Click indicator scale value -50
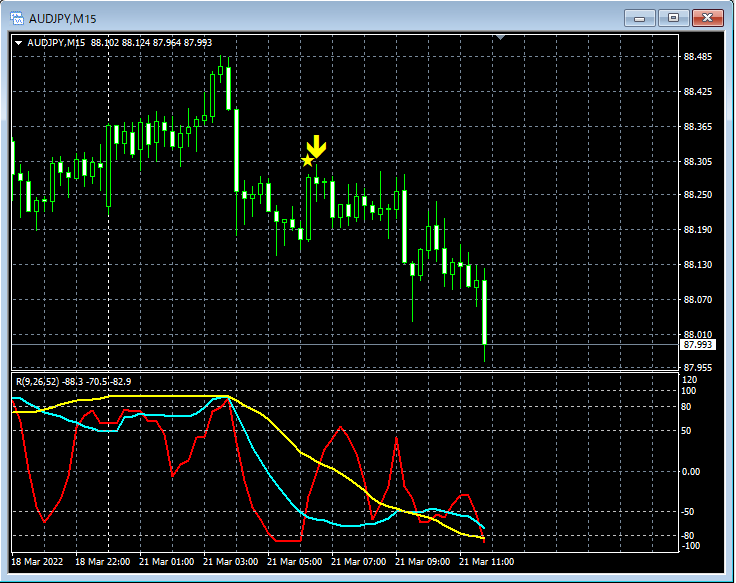The image size is (736, 583). tap(688, 512)
